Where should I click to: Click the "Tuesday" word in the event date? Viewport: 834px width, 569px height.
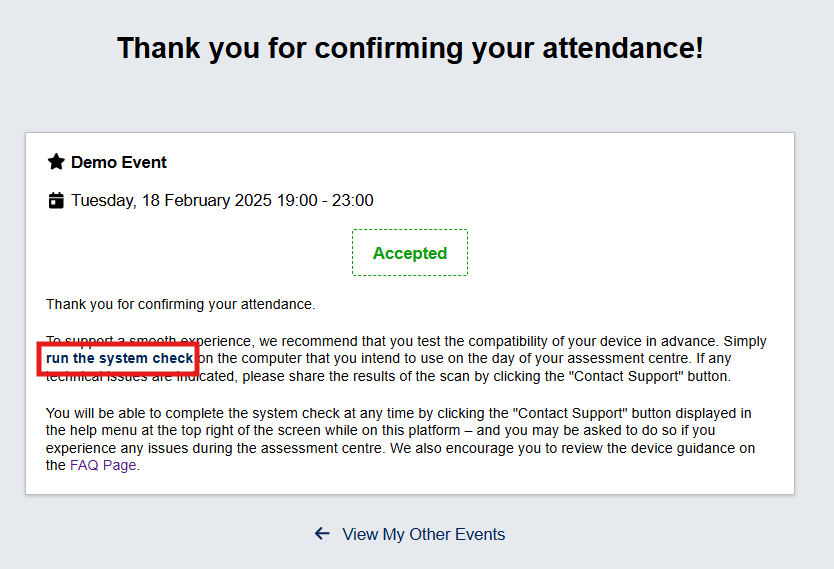103,200
